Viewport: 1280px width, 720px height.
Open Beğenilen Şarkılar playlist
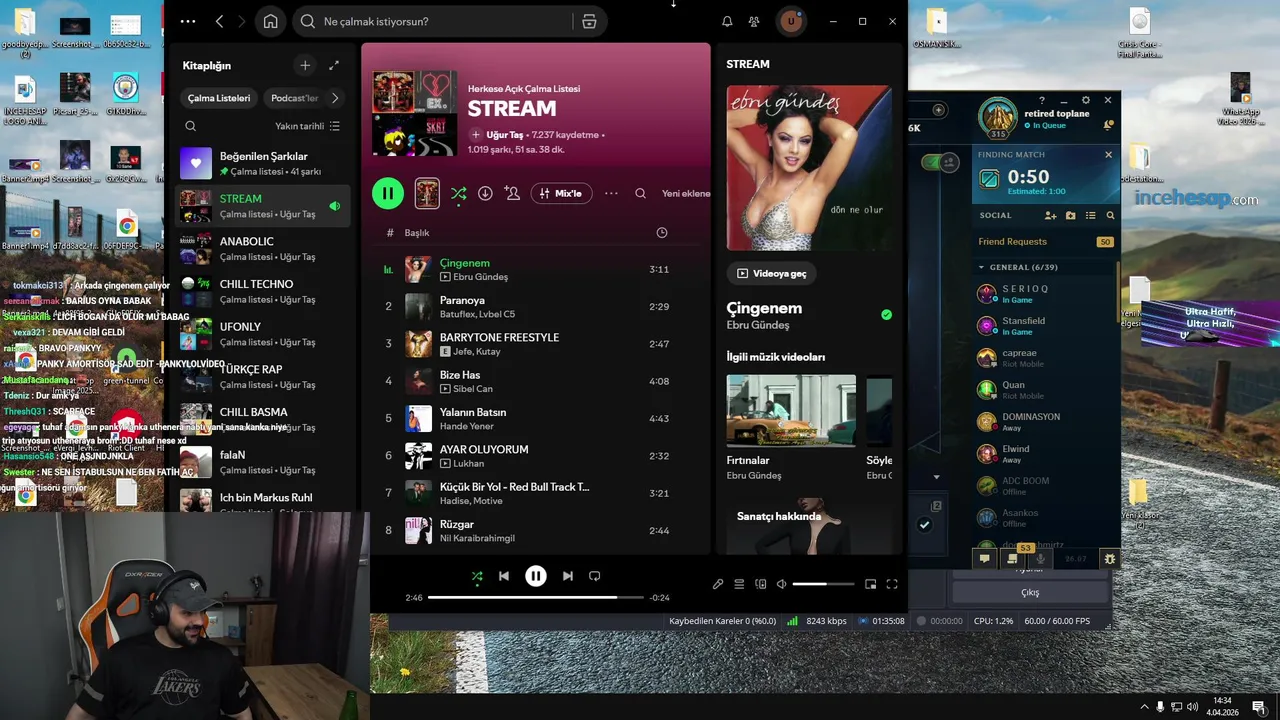click(x=263, y=163)
